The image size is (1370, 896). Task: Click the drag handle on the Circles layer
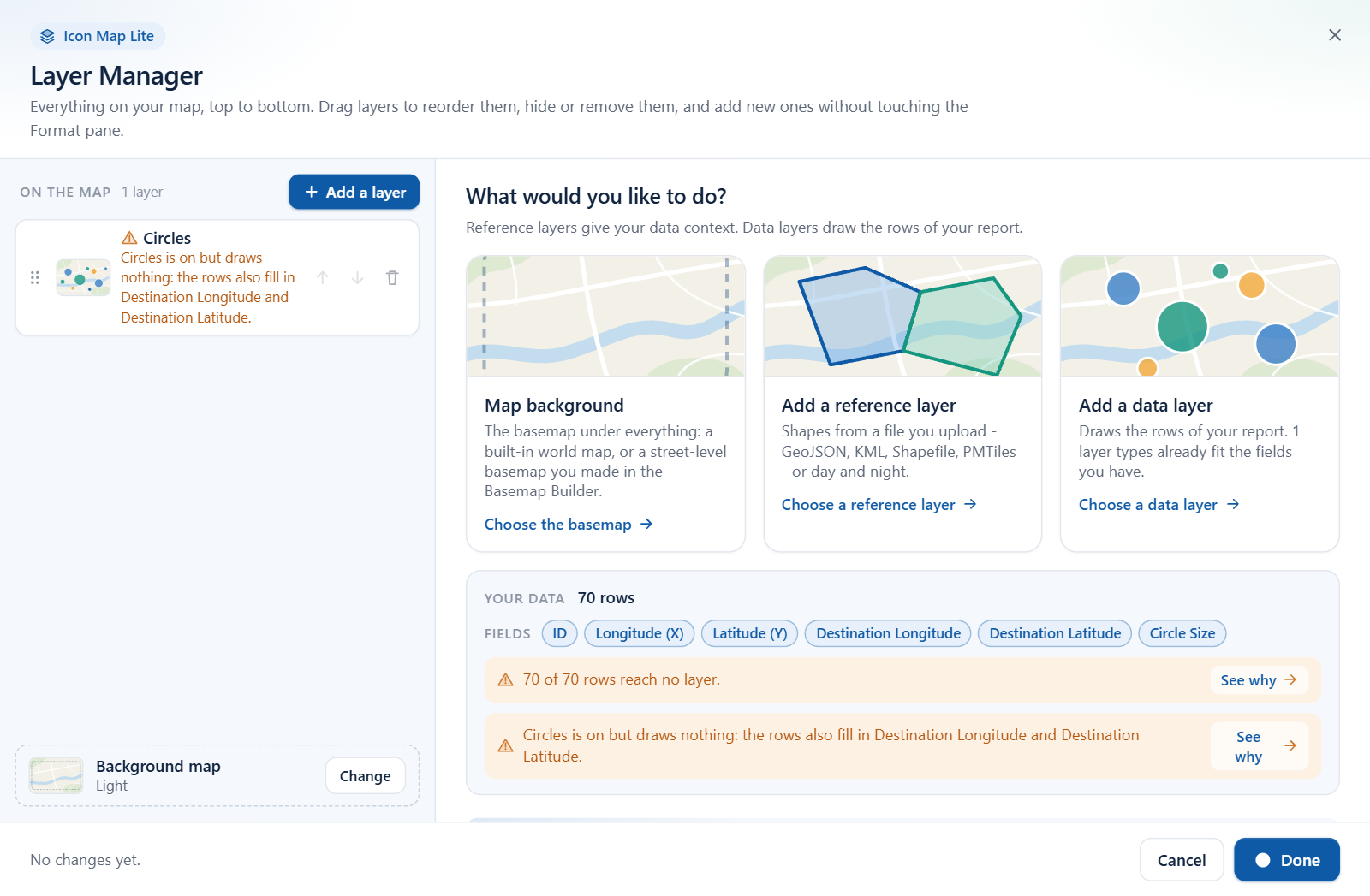pos(35,277)
